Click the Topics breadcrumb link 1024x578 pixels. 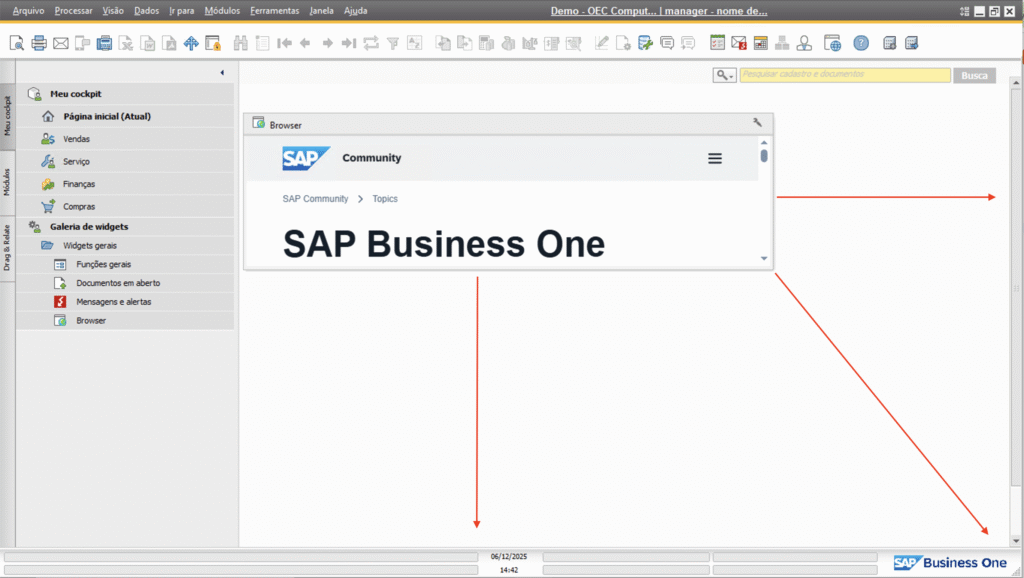pyautogui.click(x=385, y=199)
